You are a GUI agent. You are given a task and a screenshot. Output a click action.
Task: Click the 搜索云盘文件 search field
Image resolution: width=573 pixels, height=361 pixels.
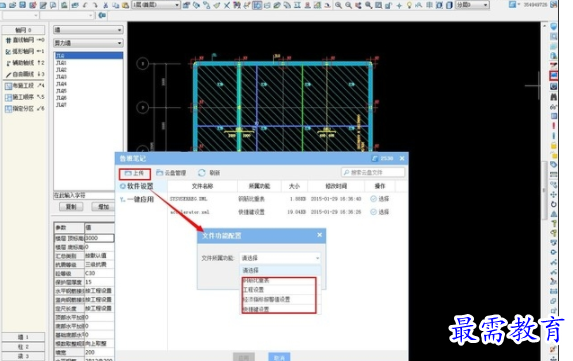(x=373, y=172)
